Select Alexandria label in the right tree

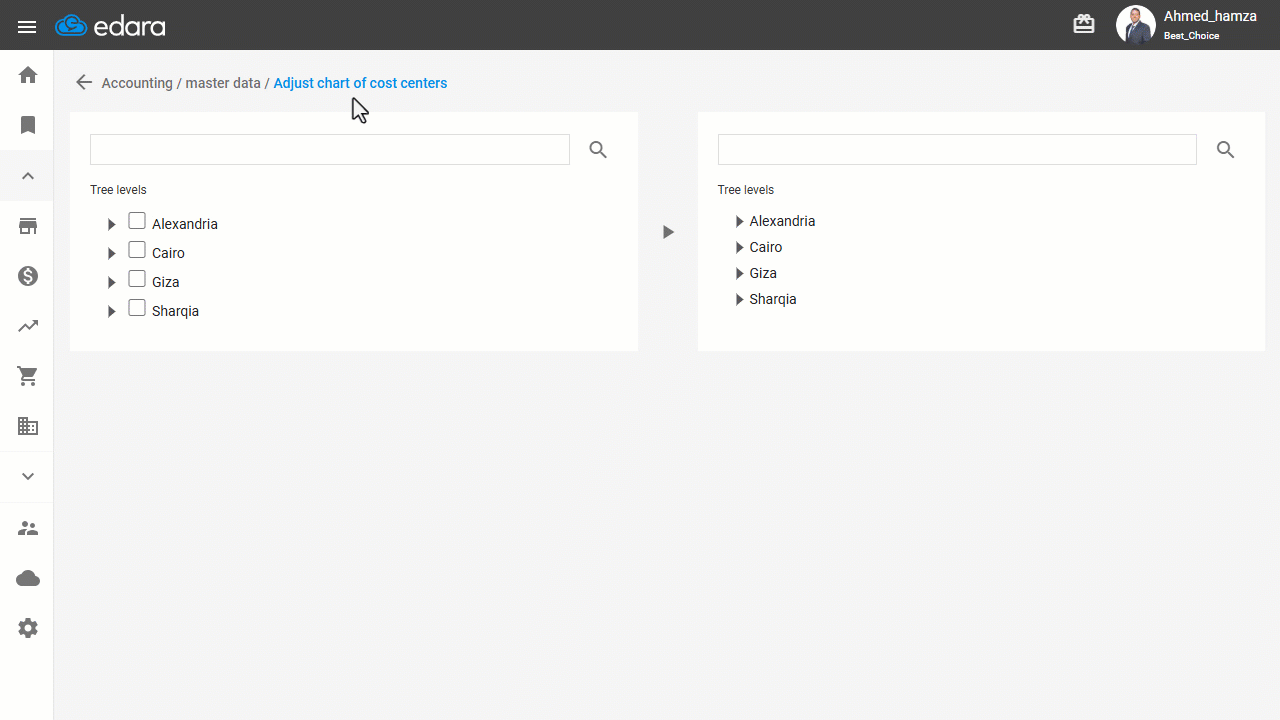click(x=782, y=222)
